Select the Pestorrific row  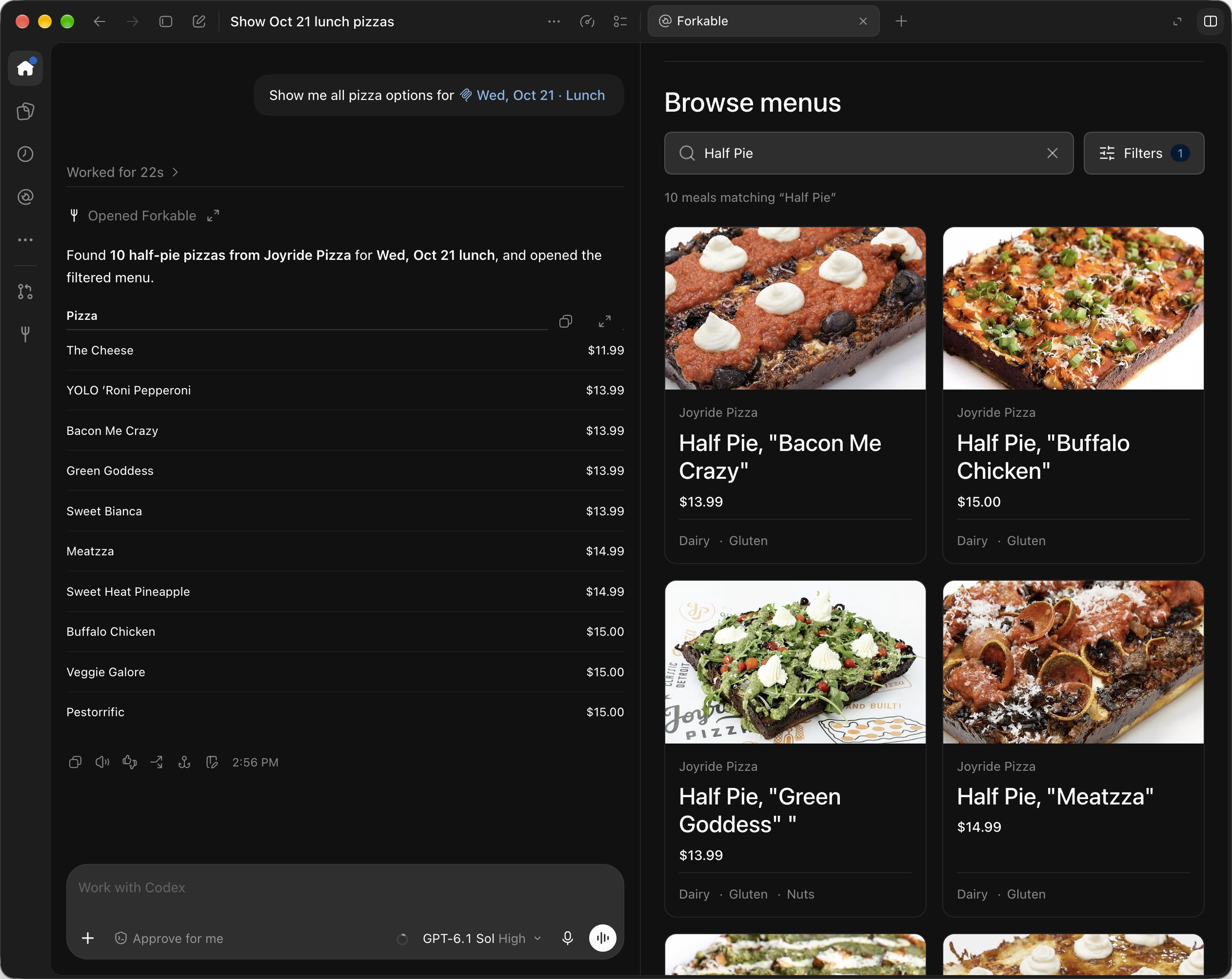tap(345, 712)
